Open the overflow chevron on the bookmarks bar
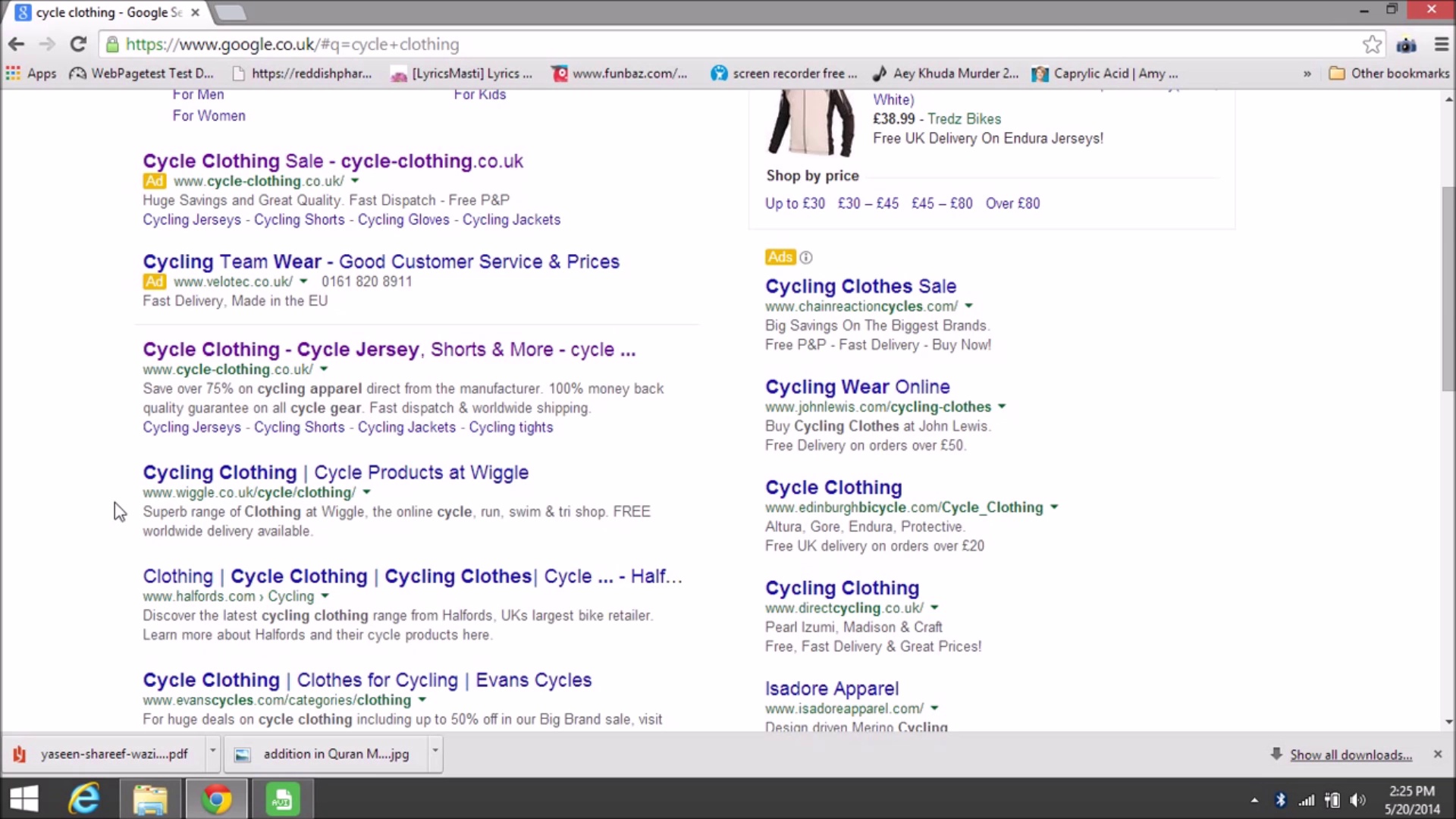Viewport: 1456px width, 819px height. [x=1307, y=73]
